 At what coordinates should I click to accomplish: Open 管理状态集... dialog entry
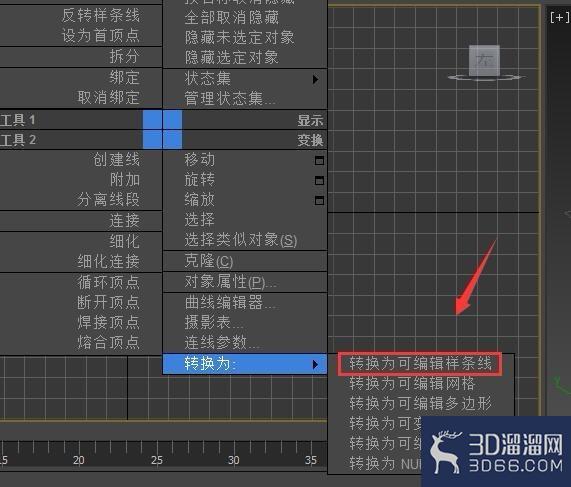[x=230, y=99]
